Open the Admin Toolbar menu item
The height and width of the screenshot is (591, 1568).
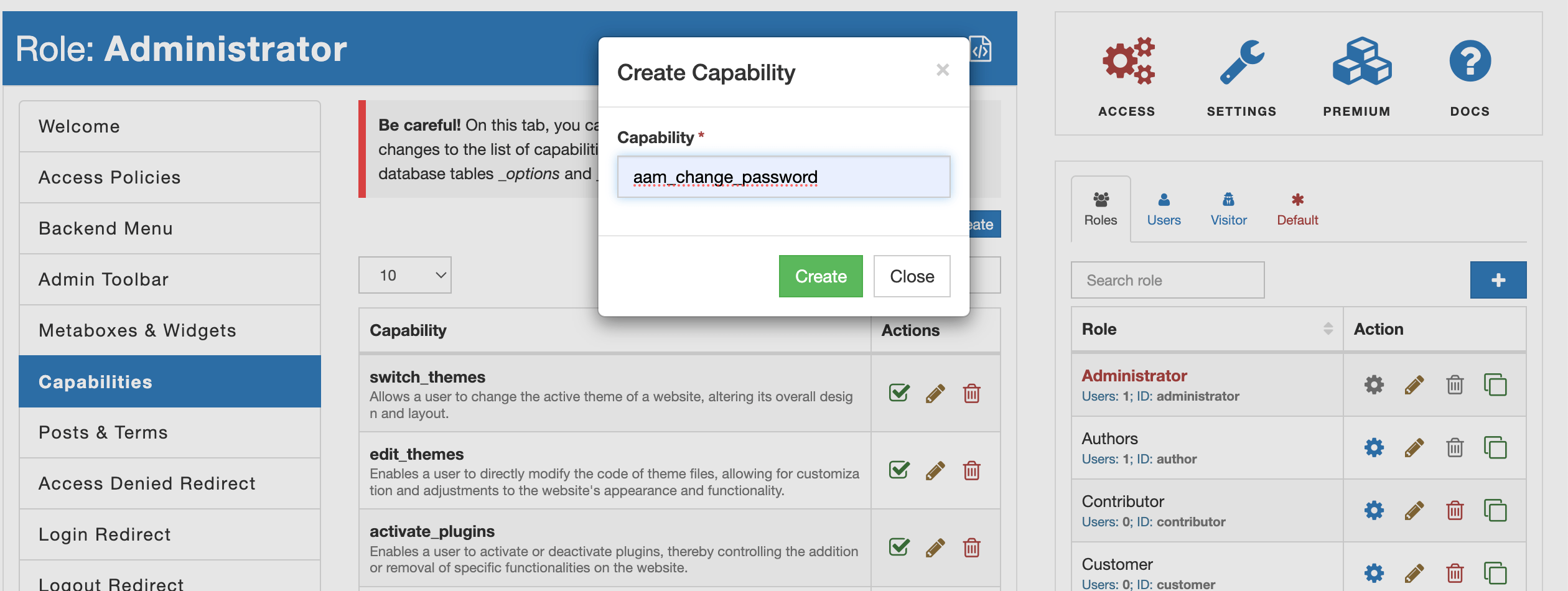pos(170,279)
